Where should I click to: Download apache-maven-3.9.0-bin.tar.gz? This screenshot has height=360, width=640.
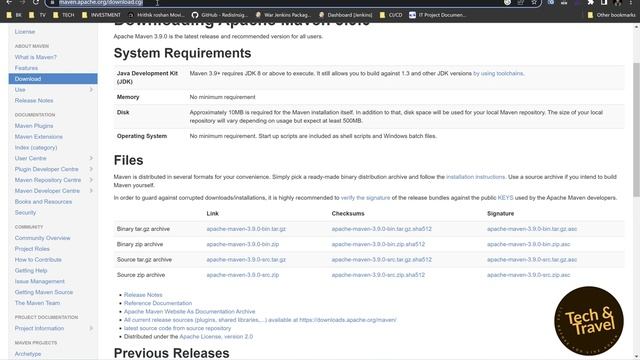[246, 229]
